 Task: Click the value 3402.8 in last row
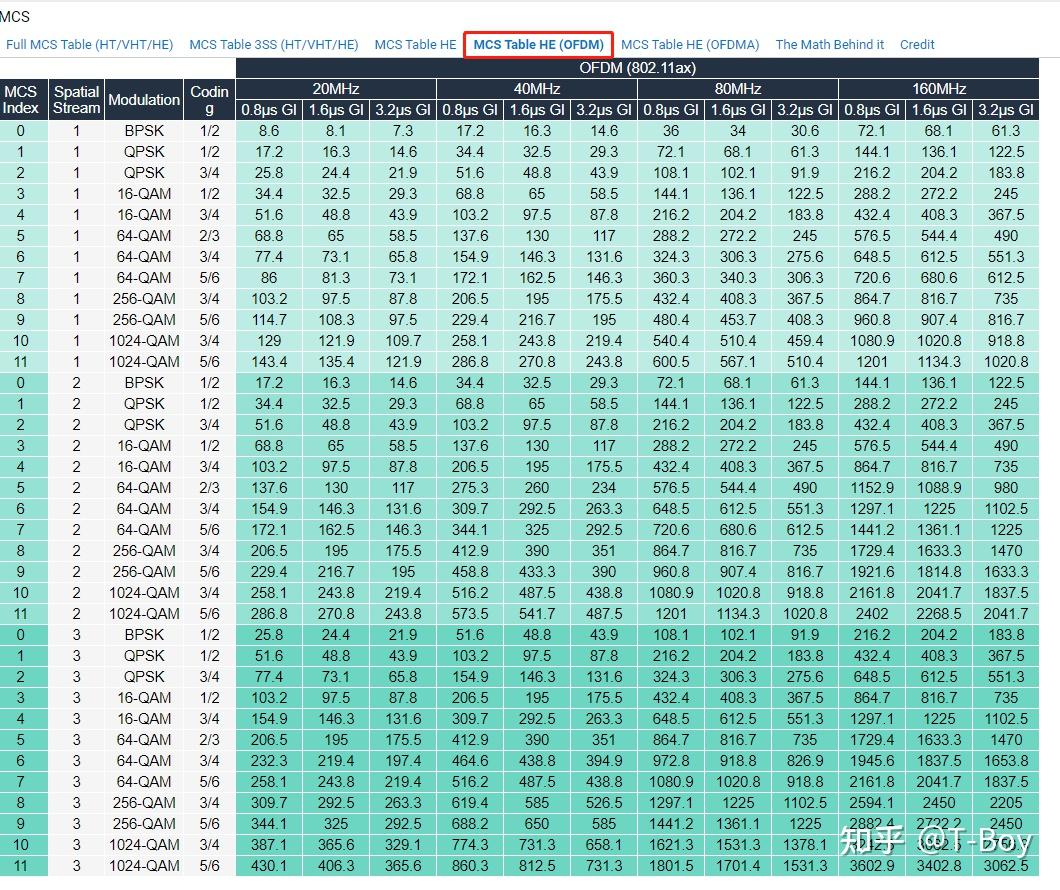(x=939, y=866)
